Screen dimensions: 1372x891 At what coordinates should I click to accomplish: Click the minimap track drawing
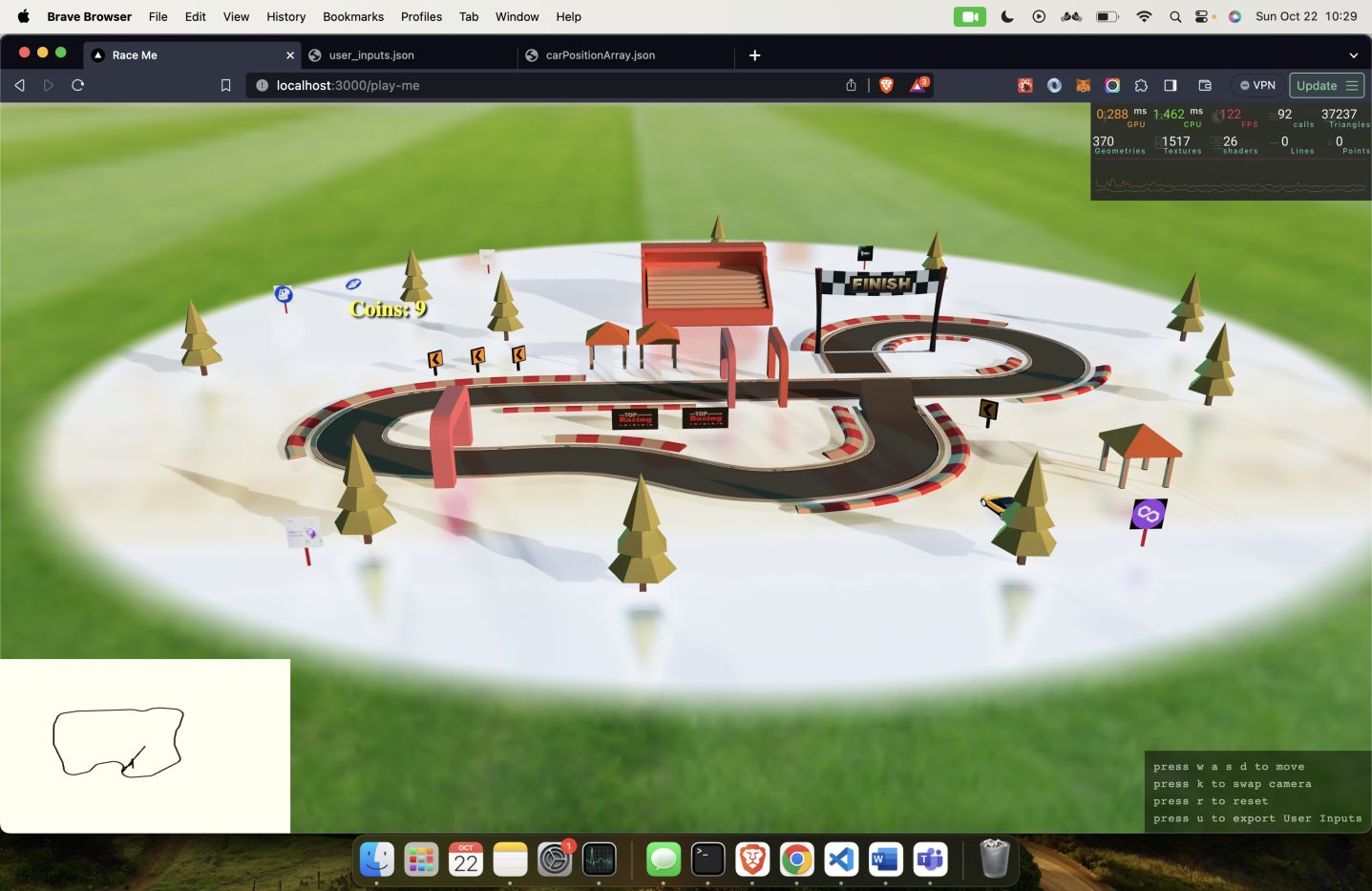pyautogui.click(x=117, y=742)
